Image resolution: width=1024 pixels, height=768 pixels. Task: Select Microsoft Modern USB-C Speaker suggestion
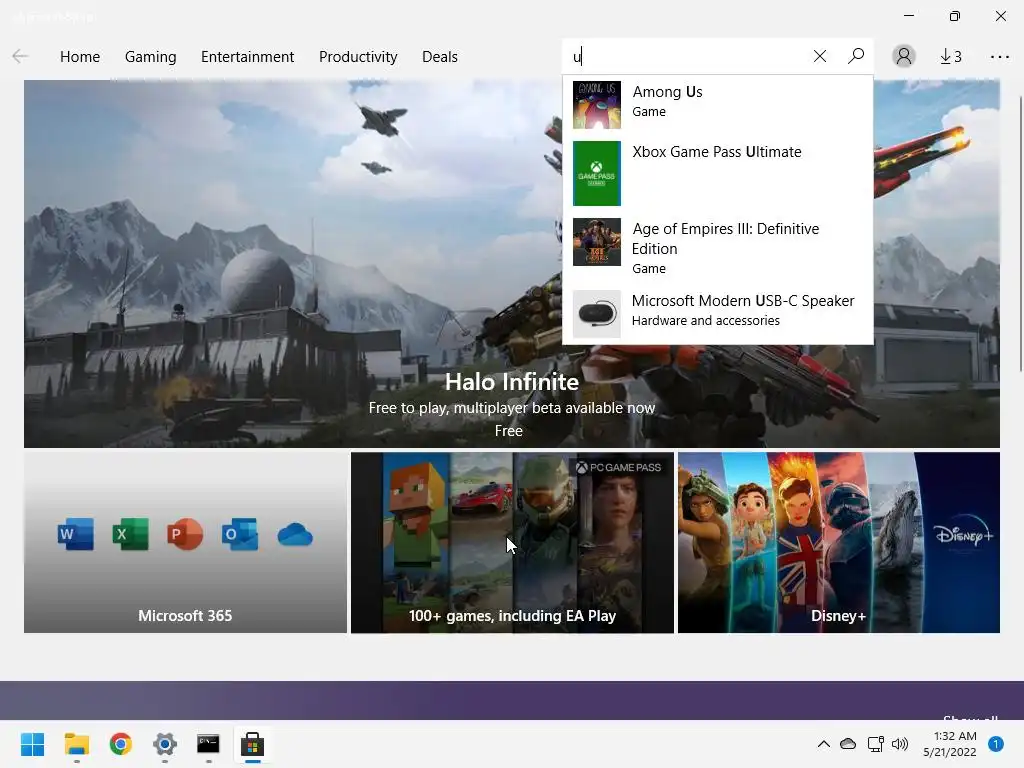coord(718,313)
